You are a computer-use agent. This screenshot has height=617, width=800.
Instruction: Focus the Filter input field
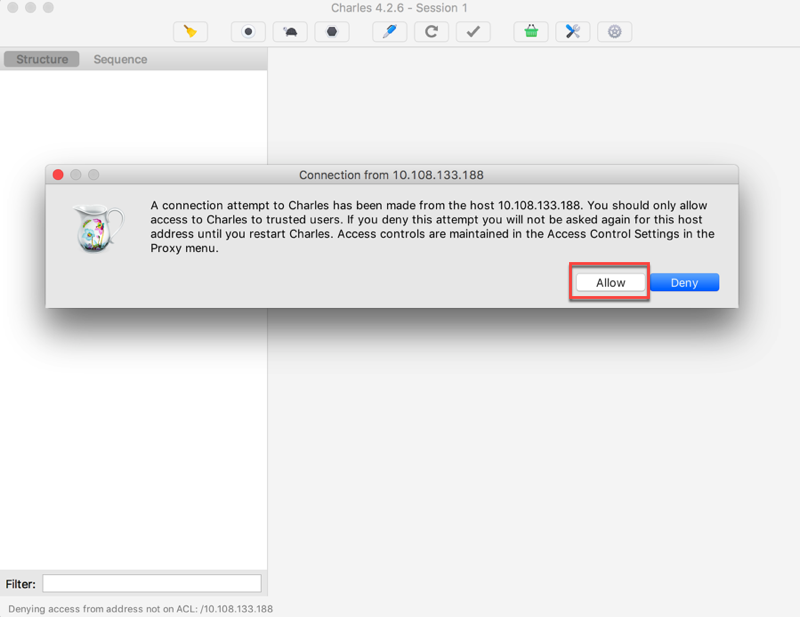[152, 583]
